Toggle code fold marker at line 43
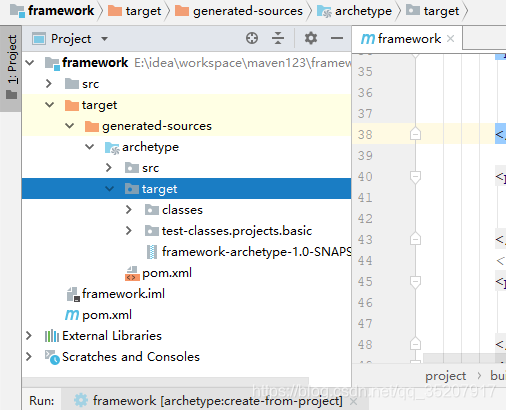Image resolution: width=506 pixels, height=410 pixels. pos(415,239)
